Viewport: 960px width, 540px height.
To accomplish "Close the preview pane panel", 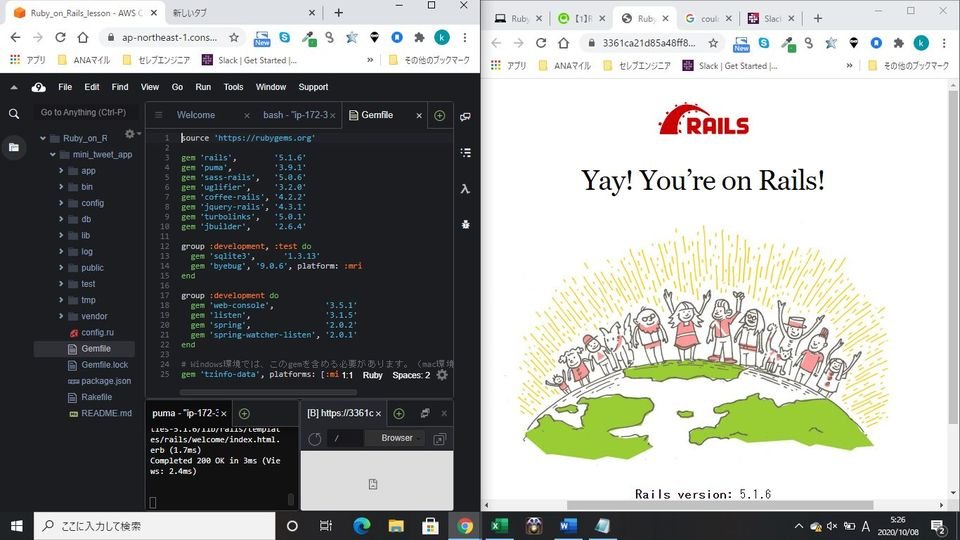I will (444, 413).
